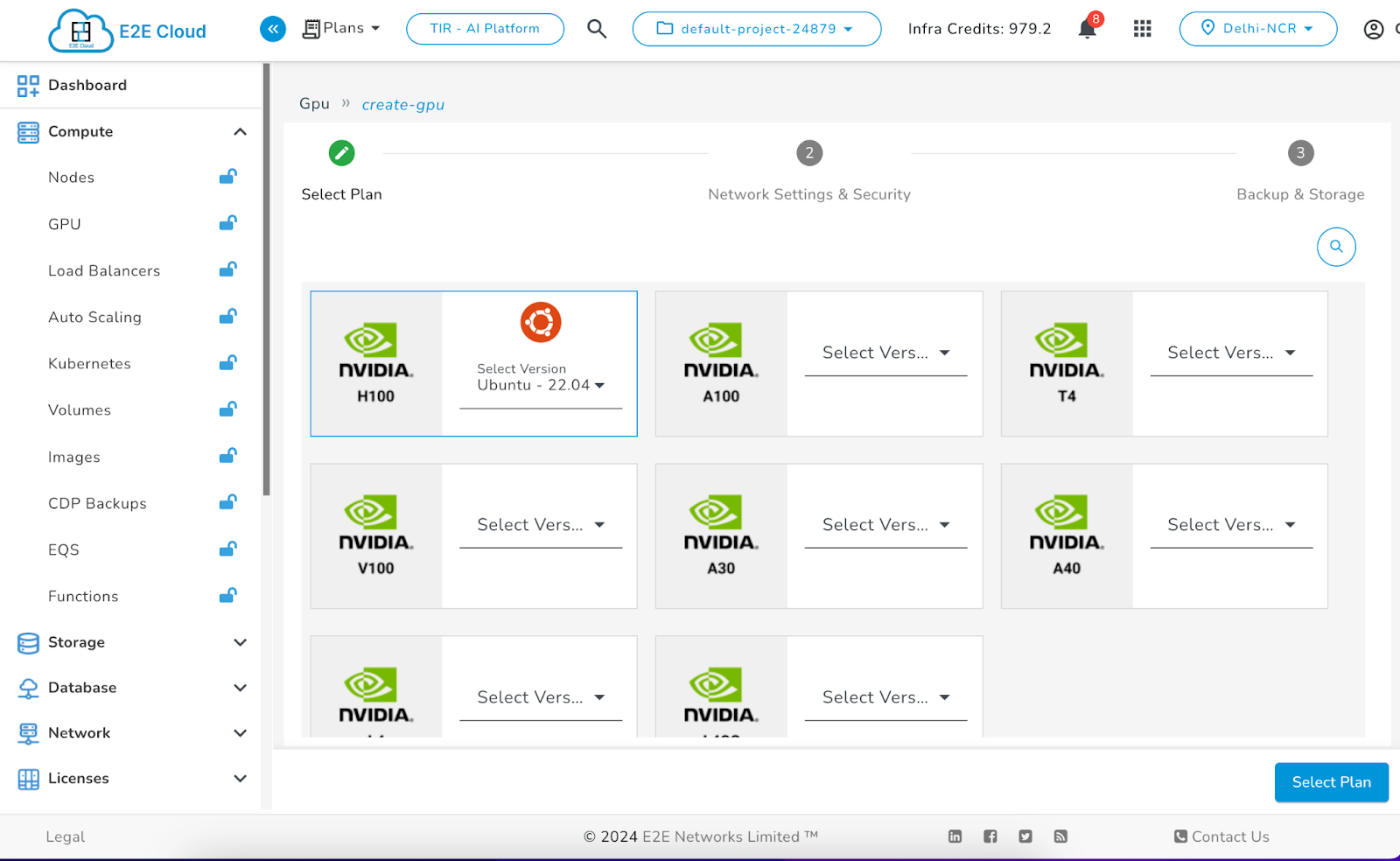Open notifications bell with 8 badge
1400x861 pixels.
(1088, 28)
